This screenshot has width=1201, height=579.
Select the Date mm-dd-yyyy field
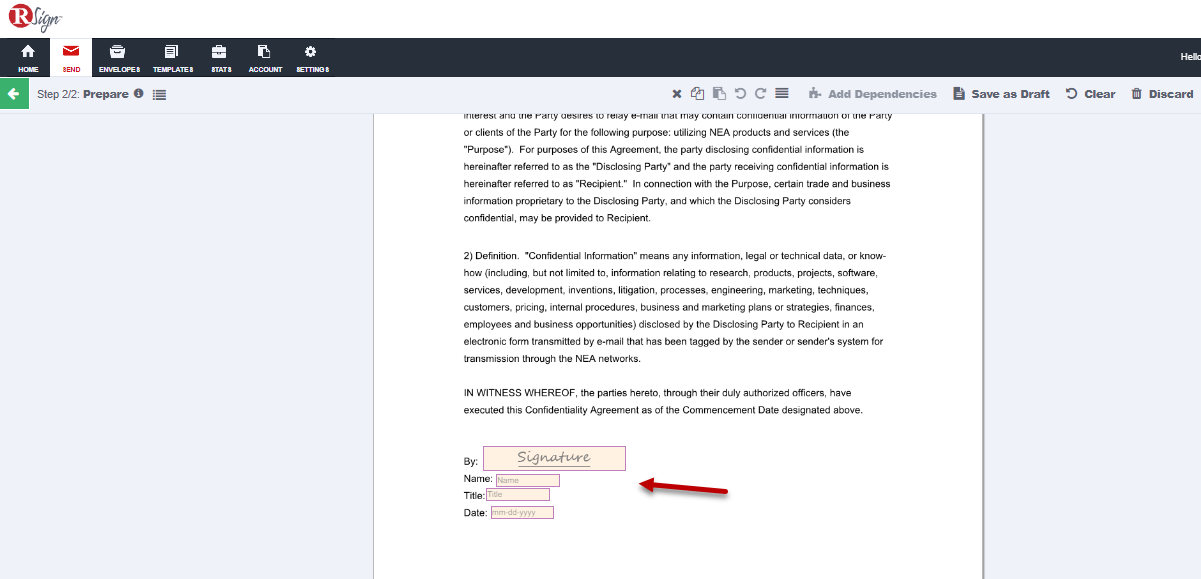(522, 513)
